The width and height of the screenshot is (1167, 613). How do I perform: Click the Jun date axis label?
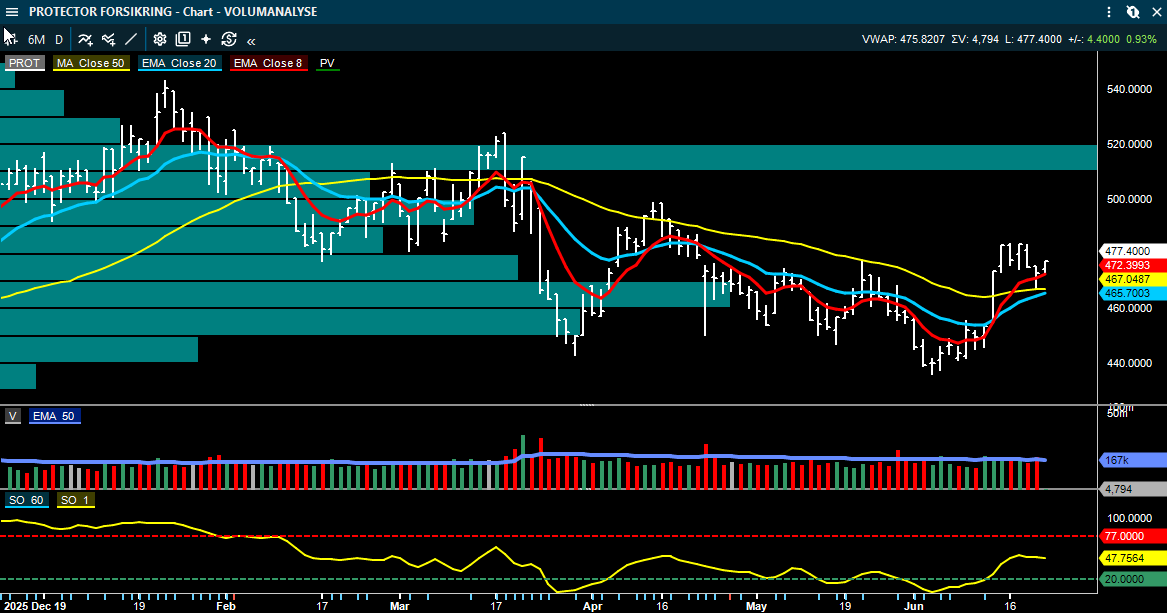pos(913,606)
